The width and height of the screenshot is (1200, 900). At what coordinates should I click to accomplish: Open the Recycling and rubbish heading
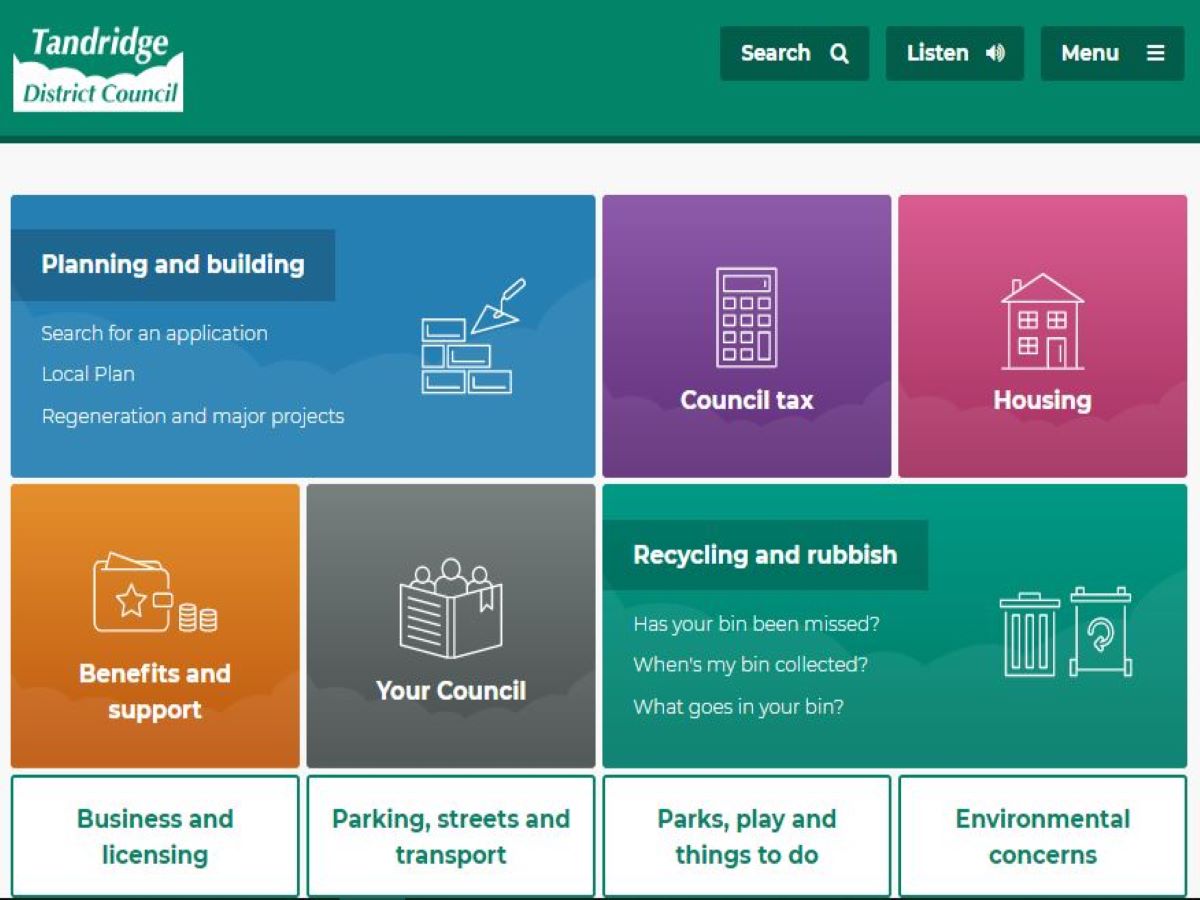click(765, 555)
